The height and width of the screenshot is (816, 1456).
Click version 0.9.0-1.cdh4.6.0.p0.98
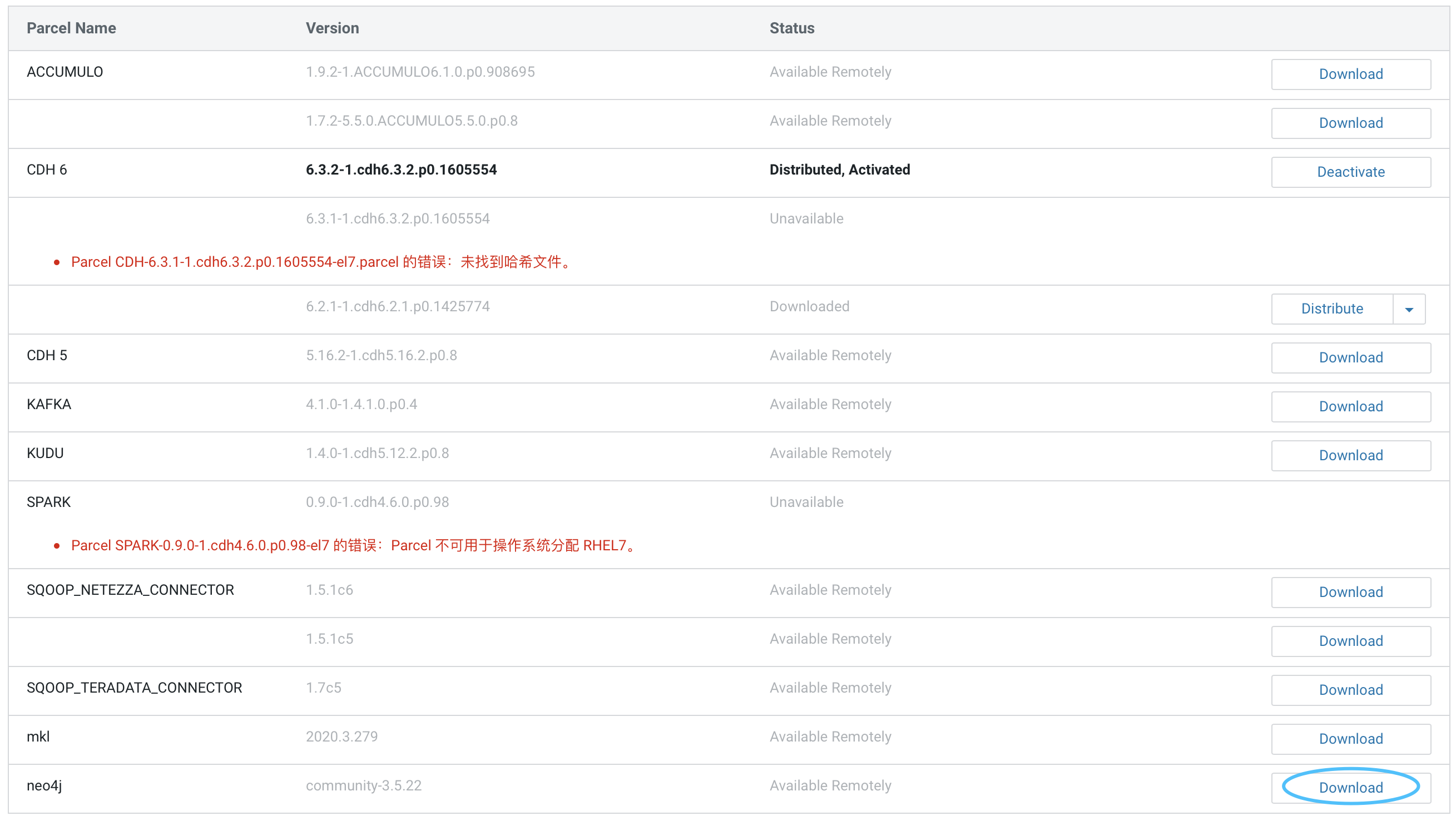click(x=378, y=502)
